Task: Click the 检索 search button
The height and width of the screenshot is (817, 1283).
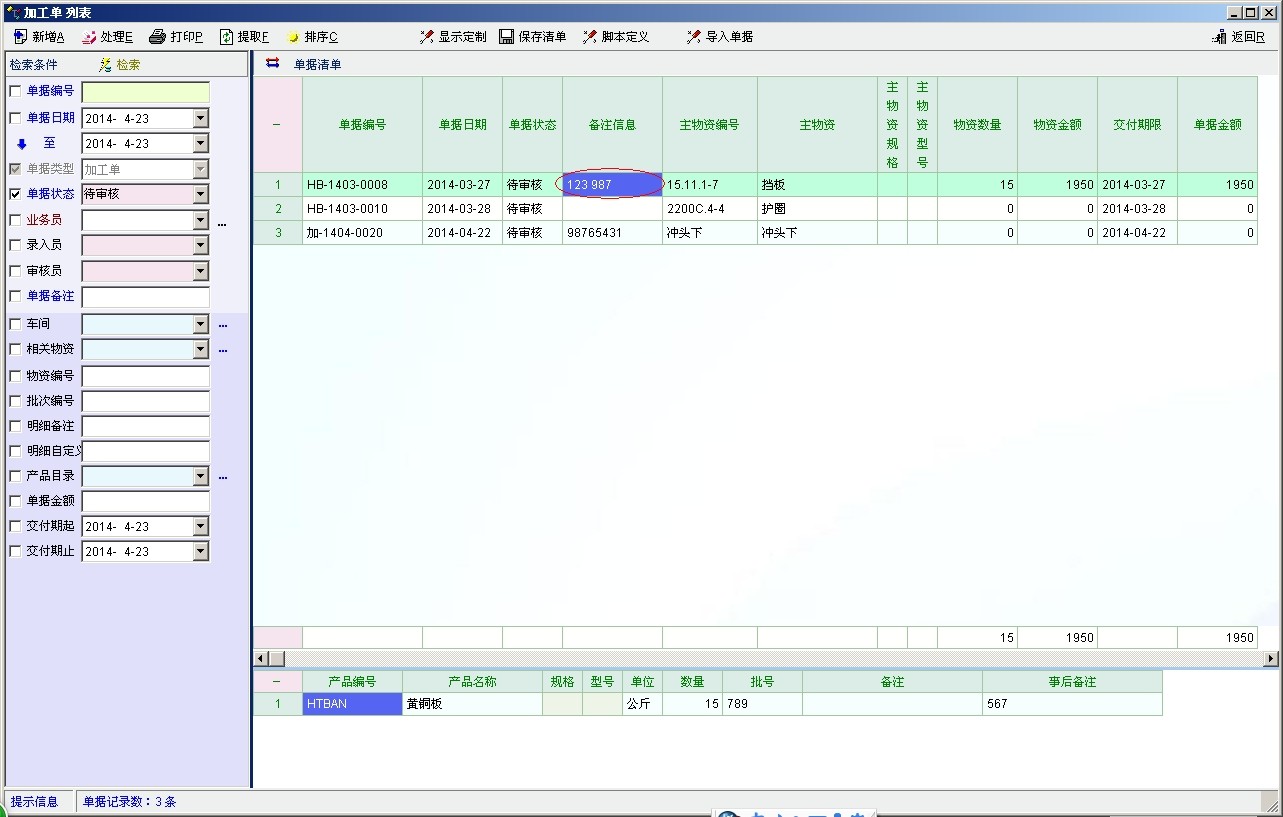Action: point(120,65)
